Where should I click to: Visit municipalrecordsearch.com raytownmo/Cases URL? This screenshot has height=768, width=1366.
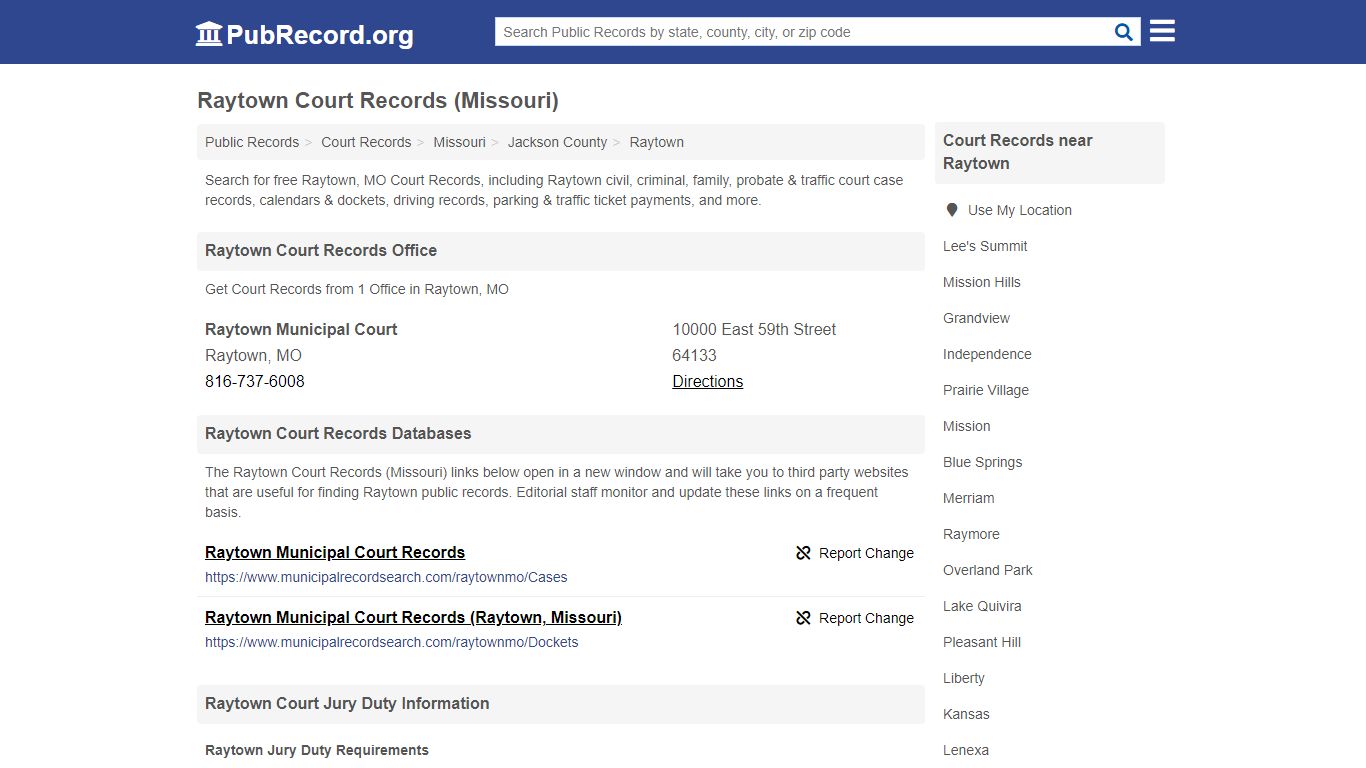coord(386,577)
